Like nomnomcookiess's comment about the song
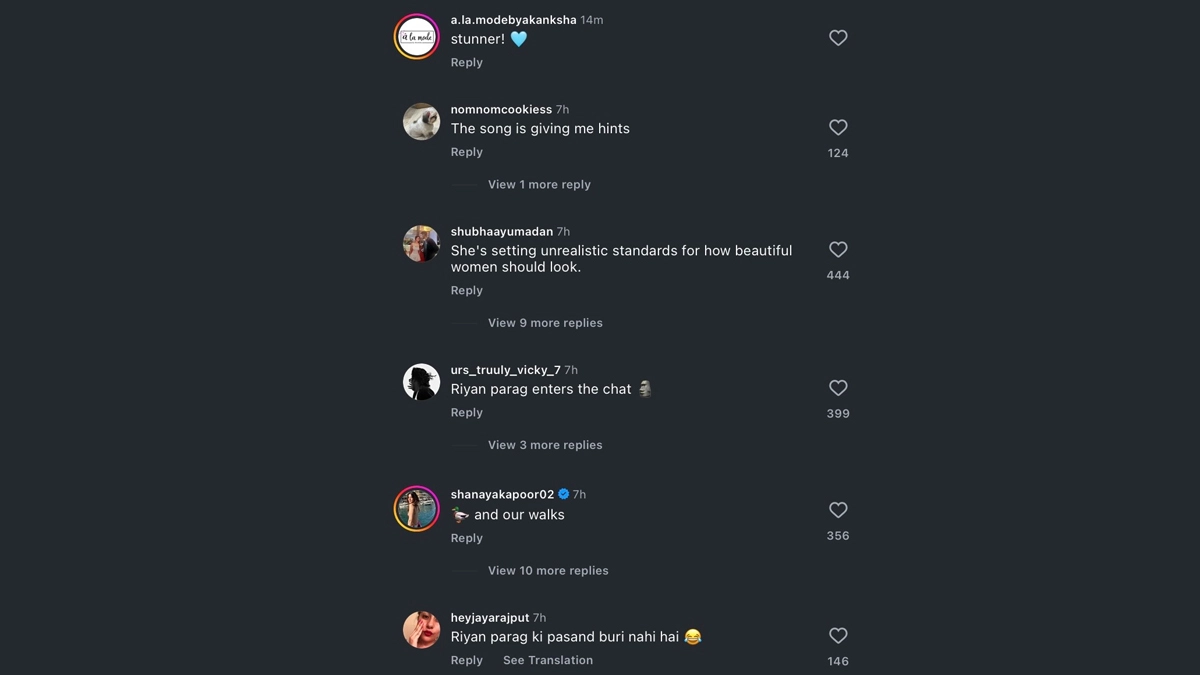This screenshot has width=1200, height=675. coord(838,128)
